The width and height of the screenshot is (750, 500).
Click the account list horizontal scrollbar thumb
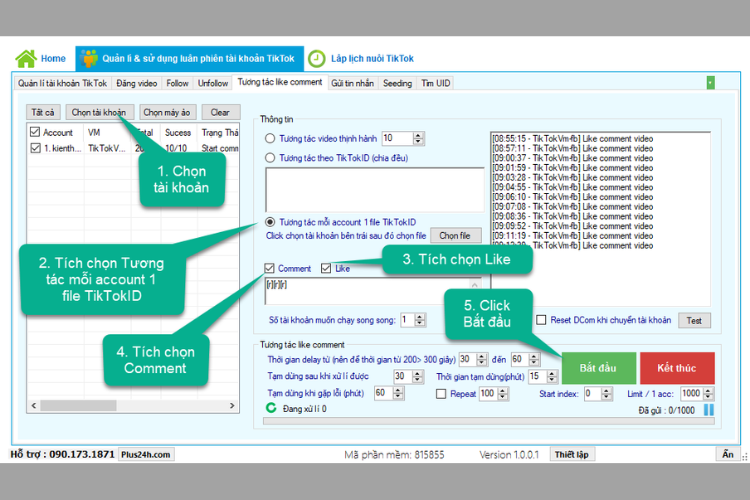coord(78,405)
